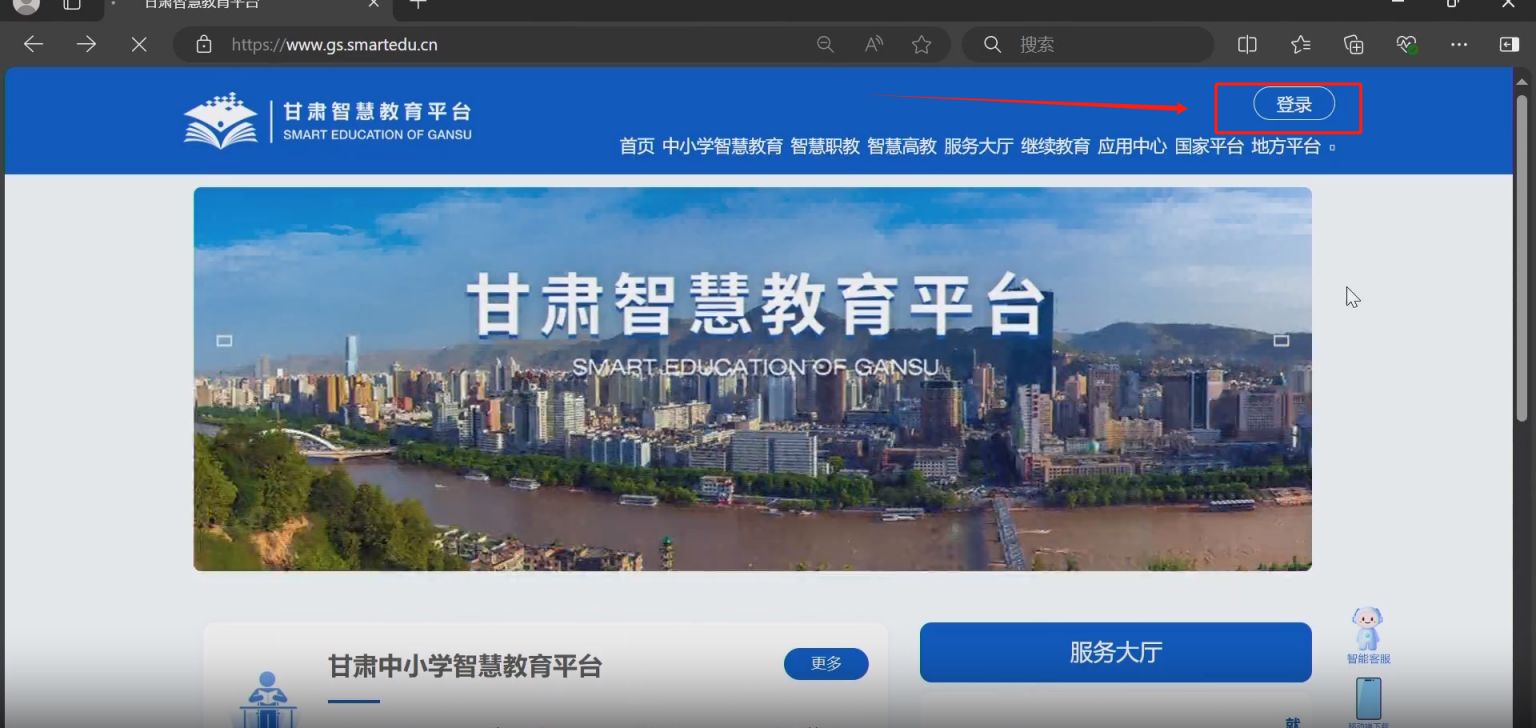This screenshot has height=728, width=1536.
Task: Open the tab actions menu
Action: 72,4
